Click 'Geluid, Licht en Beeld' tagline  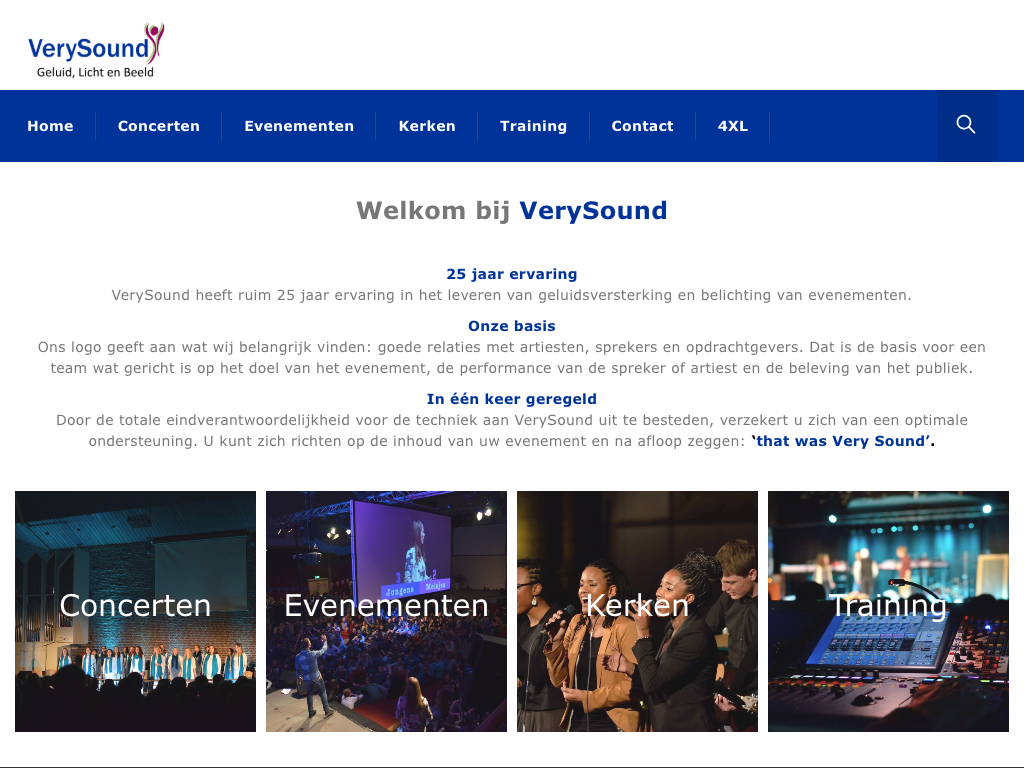pos(95,72)
